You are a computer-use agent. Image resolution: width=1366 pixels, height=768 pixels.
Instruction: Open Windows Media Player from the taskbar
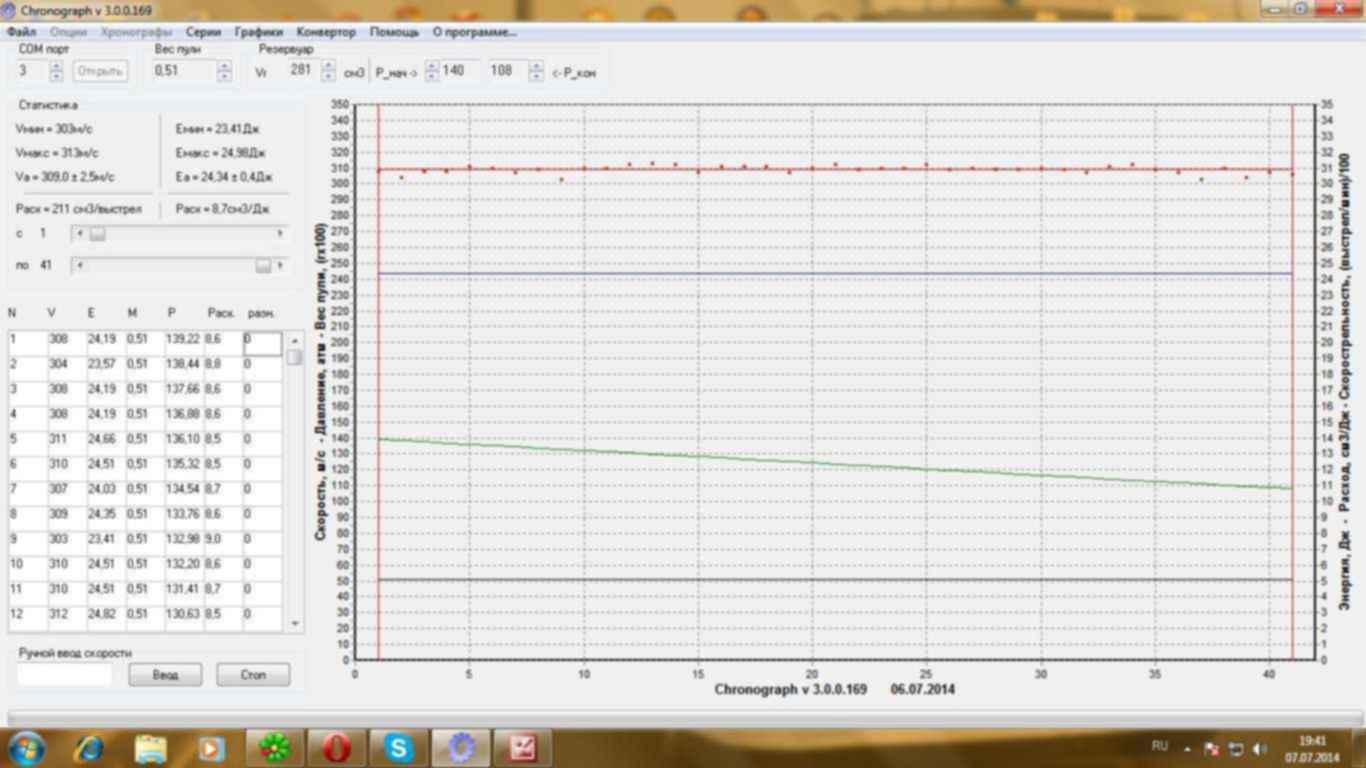point(211,747)
